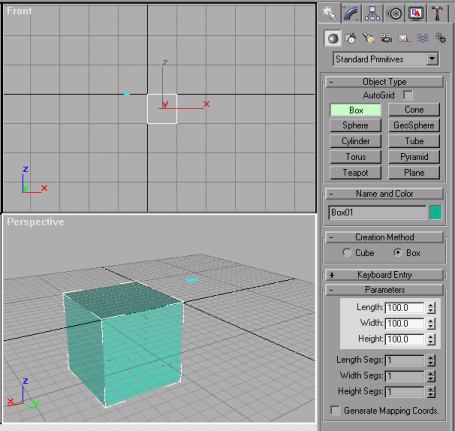Open the Modify panel tab
Screen dimensions: 455x431
coord(352,13)
